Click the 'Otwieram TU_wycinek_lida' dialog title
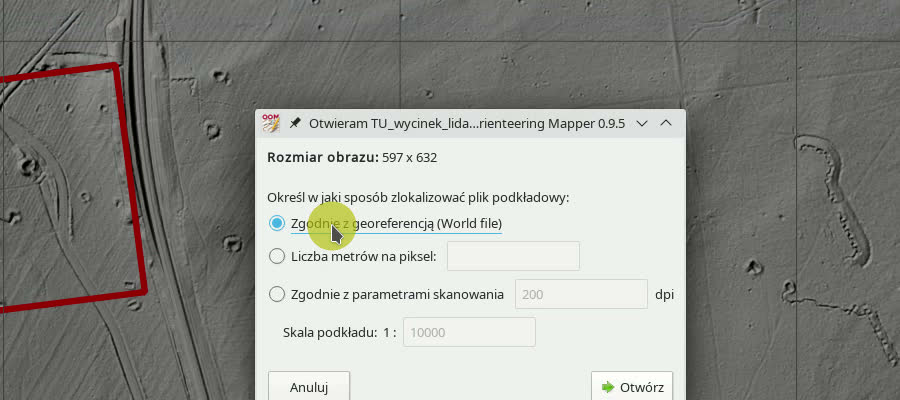The height and width of the screenshot is (400, 900). [x=467, y=123]
